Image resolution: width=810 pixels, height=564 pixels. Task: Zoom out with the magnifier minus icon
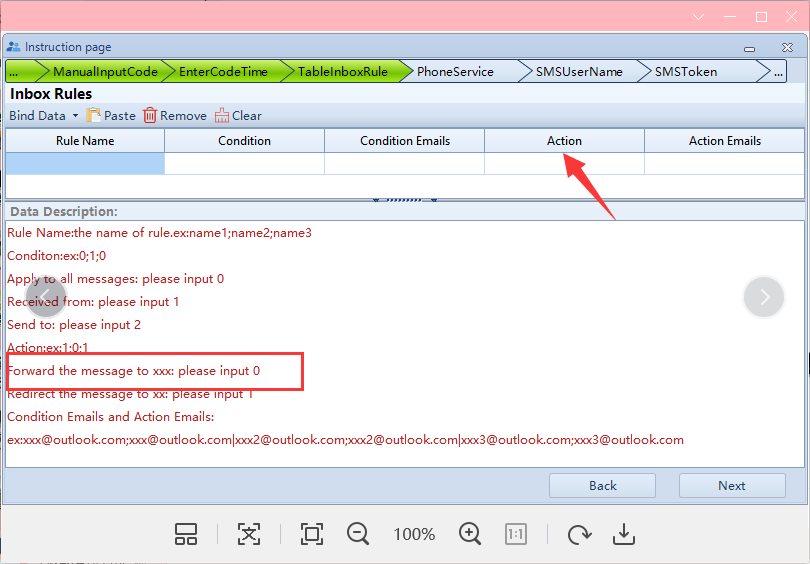point(358,534)
